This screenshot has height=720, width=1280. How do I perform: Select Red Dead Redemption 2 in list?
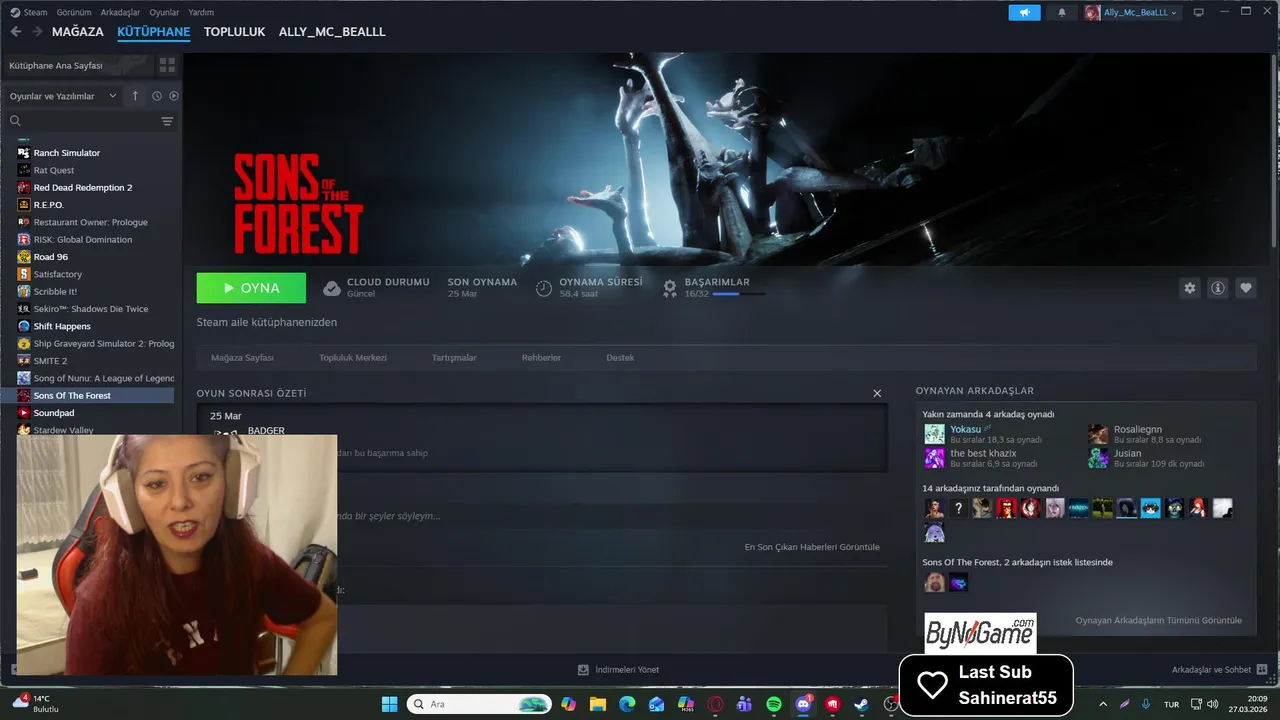click(83, 187)
